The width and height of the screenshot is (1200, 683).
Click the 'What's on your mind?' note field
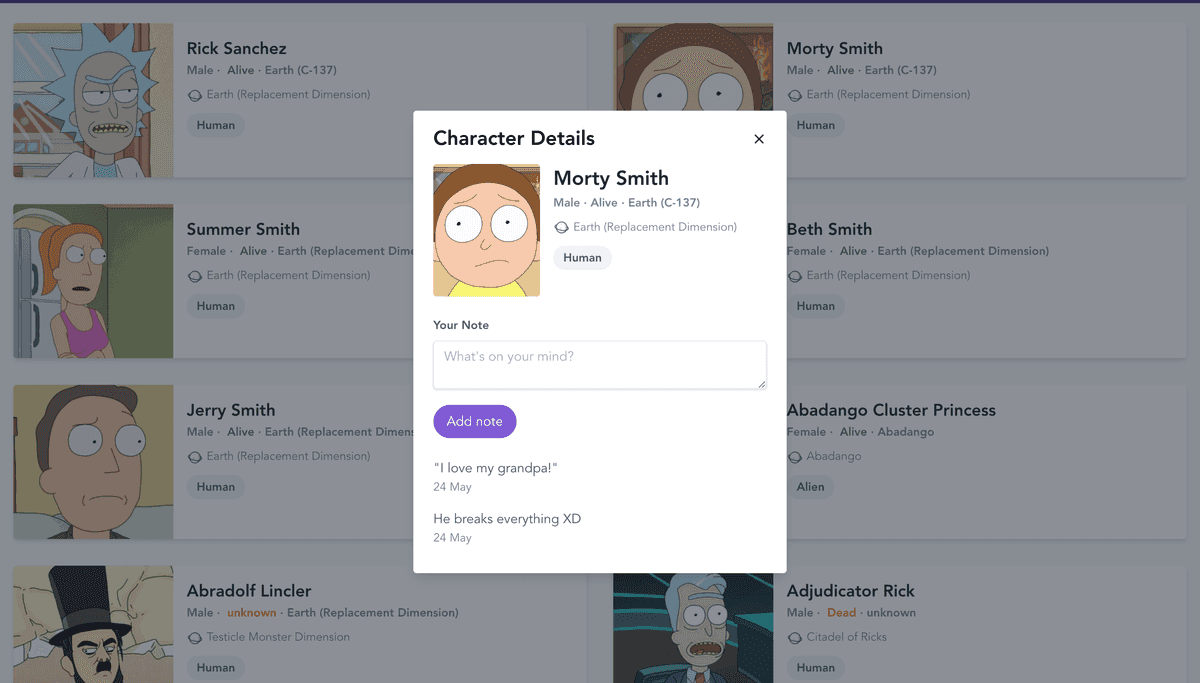599,365
